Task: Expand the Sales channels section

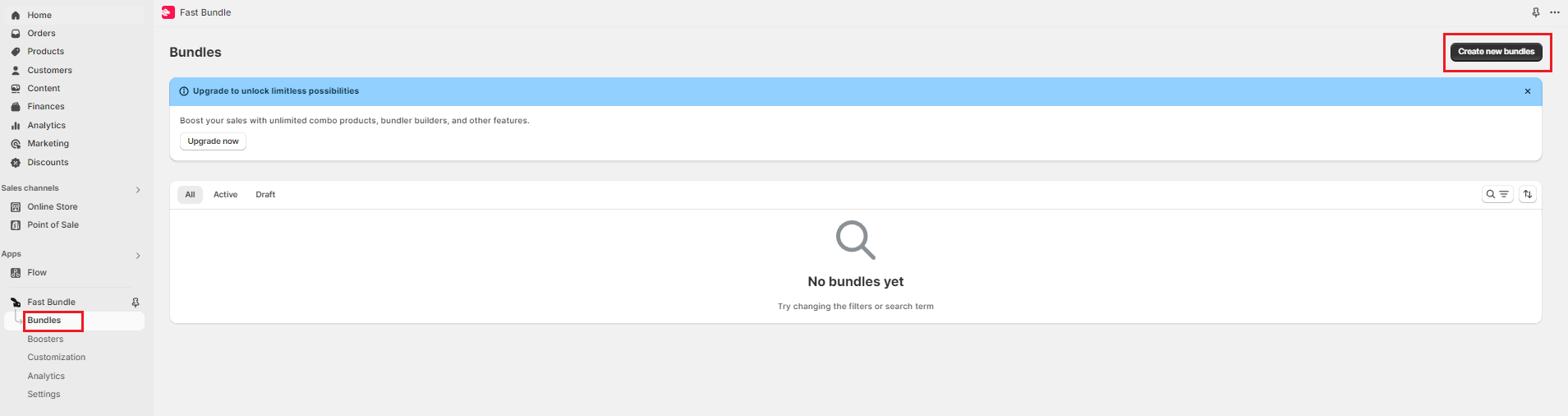Action: coord(138,190)
